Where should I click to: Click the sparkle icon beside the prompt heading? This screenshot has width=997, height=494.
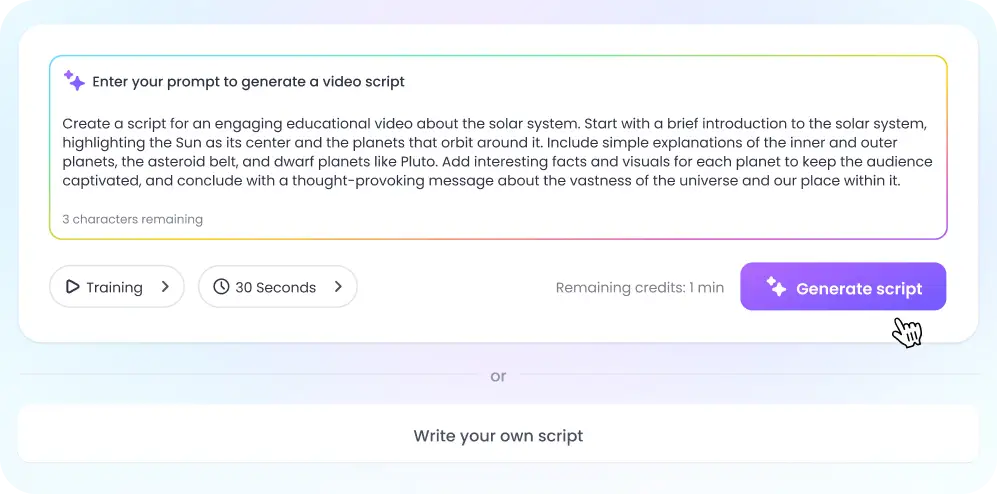coord(74,81)
